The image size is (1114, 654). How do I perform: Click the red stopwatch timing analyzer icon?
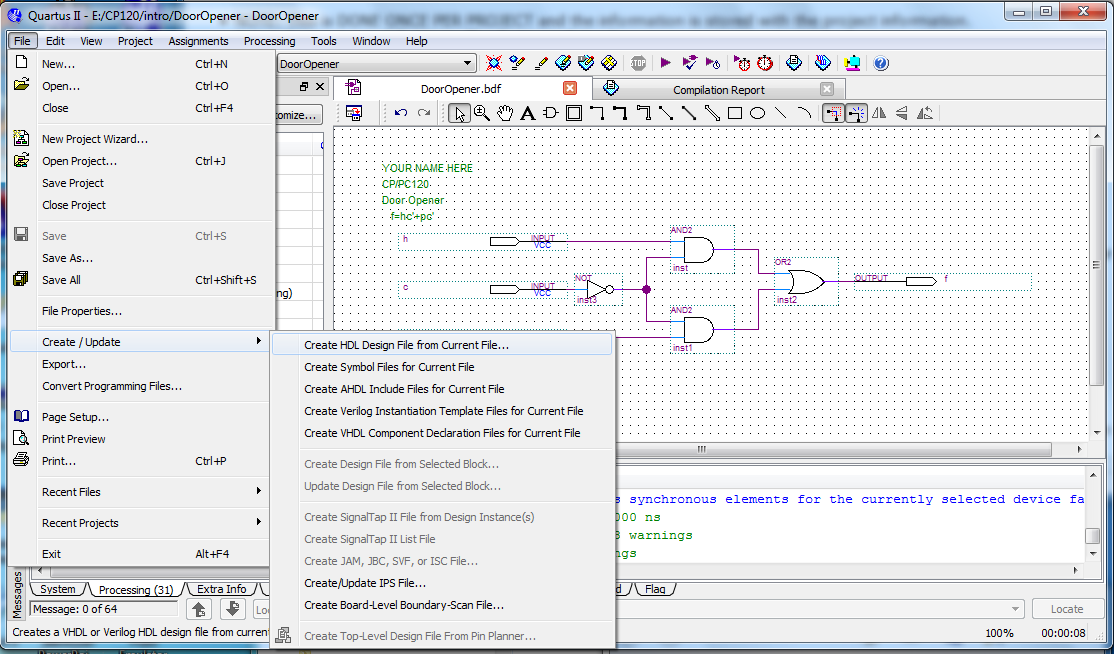click(764, 63)
